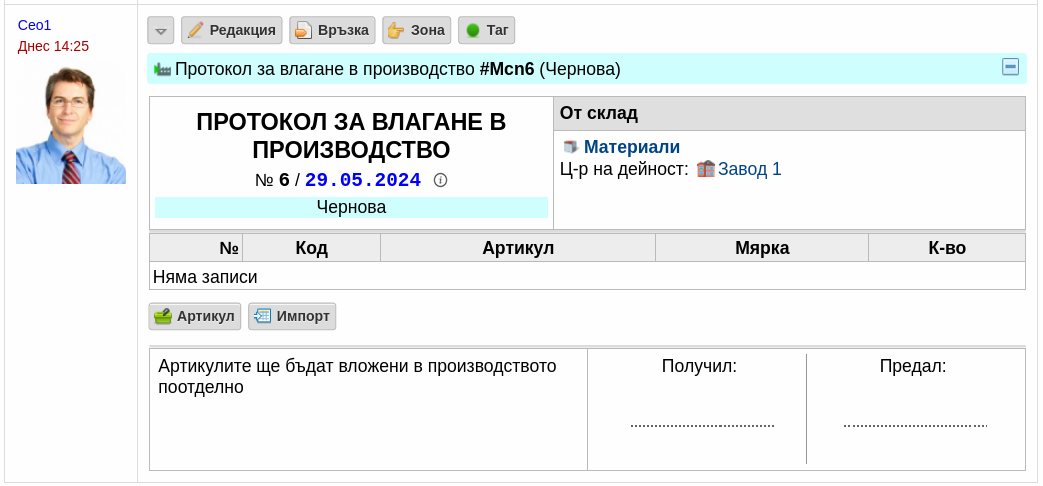
Task: Open the dropdown arrow before Редакция
Action: 160,31
